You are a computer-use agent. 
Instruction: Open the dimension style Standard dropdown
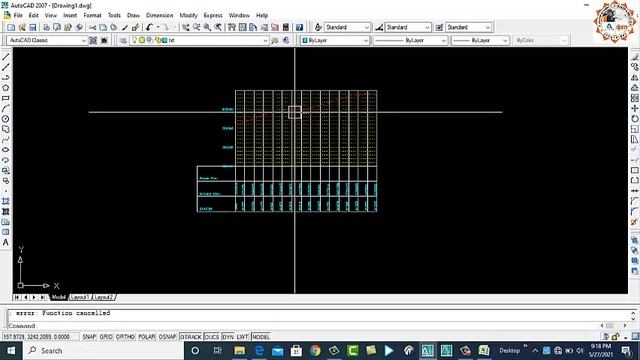[x=408, y=27]
